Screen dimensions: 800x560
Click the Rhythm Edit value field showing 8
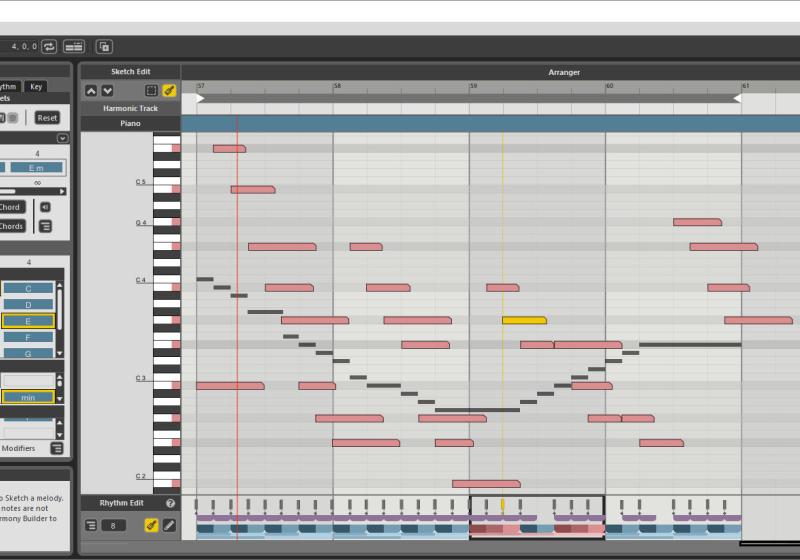pos(113,525)
